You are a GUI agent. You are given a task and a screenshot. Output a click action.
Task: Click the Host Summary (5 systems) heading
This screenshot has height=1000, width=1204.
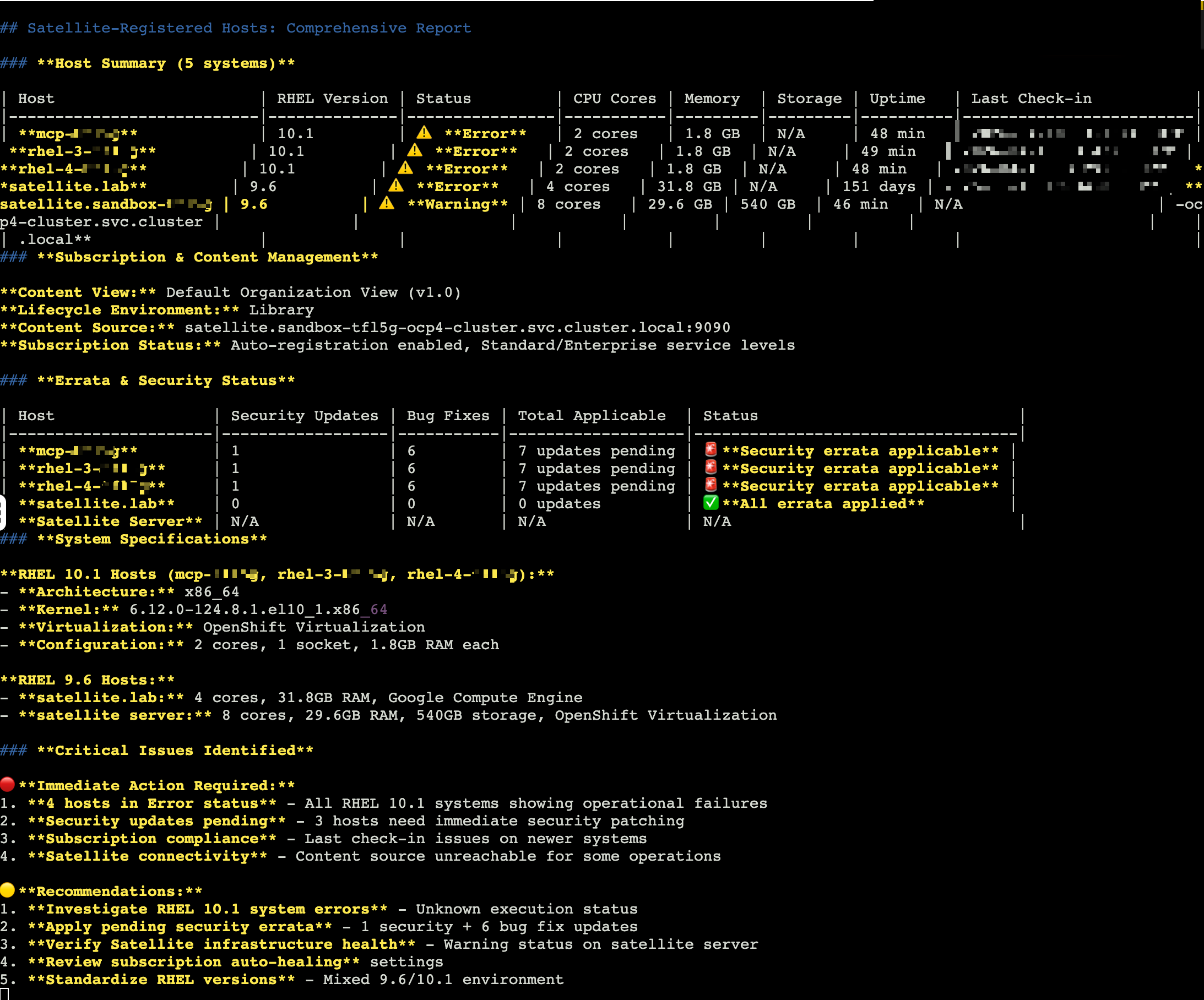(x=166, y=63)
